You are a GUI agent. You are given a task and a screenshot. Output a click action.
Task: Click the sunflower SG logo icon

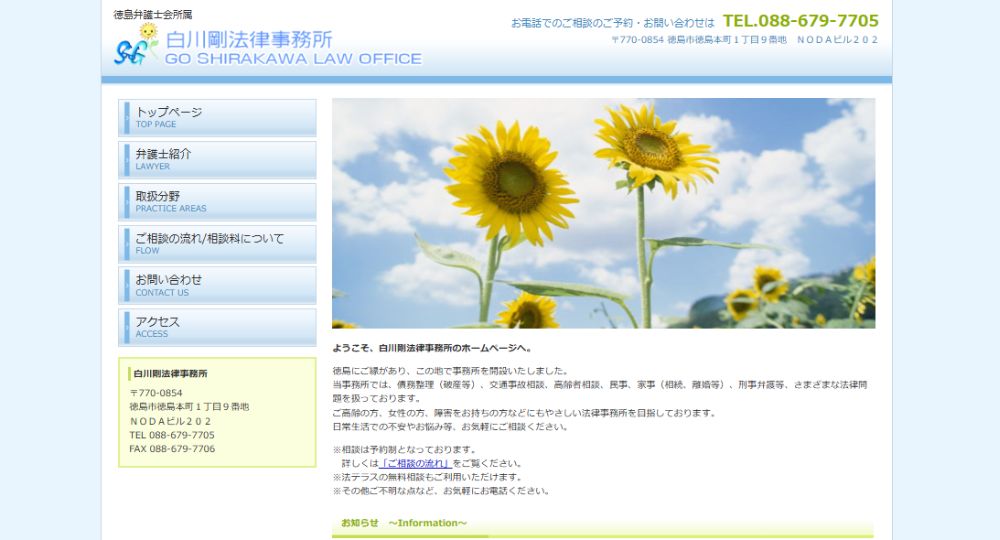(137, 46)
